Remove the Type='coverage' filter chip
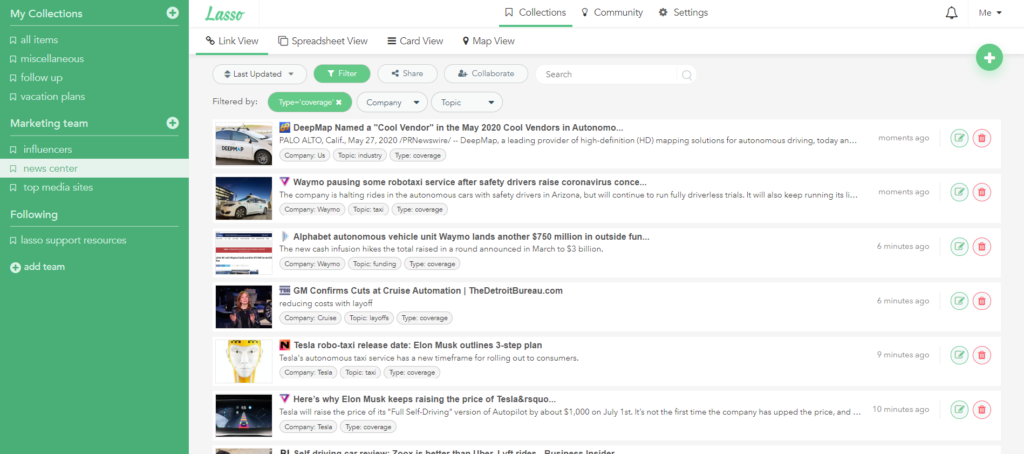1024x454 pixels. click(339, 103)
